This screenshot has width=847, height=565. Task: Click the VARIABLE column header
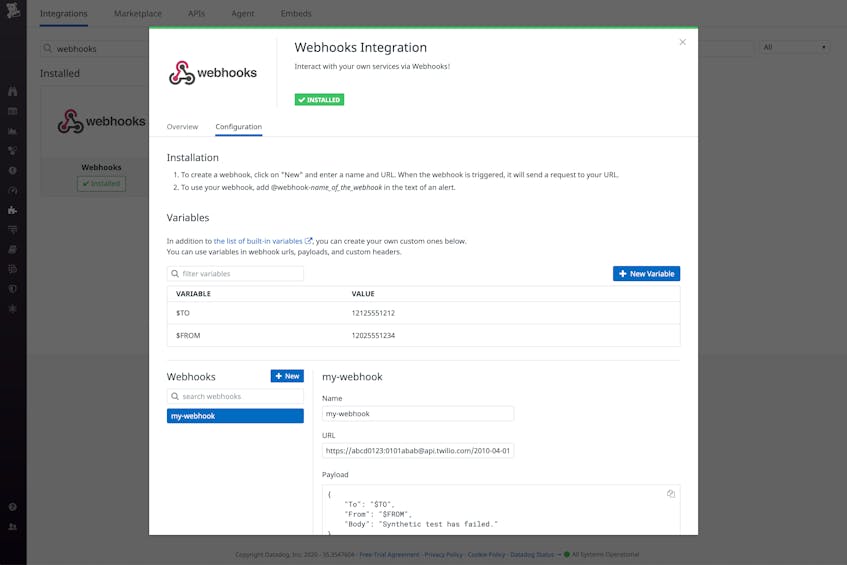coord(193,294)
